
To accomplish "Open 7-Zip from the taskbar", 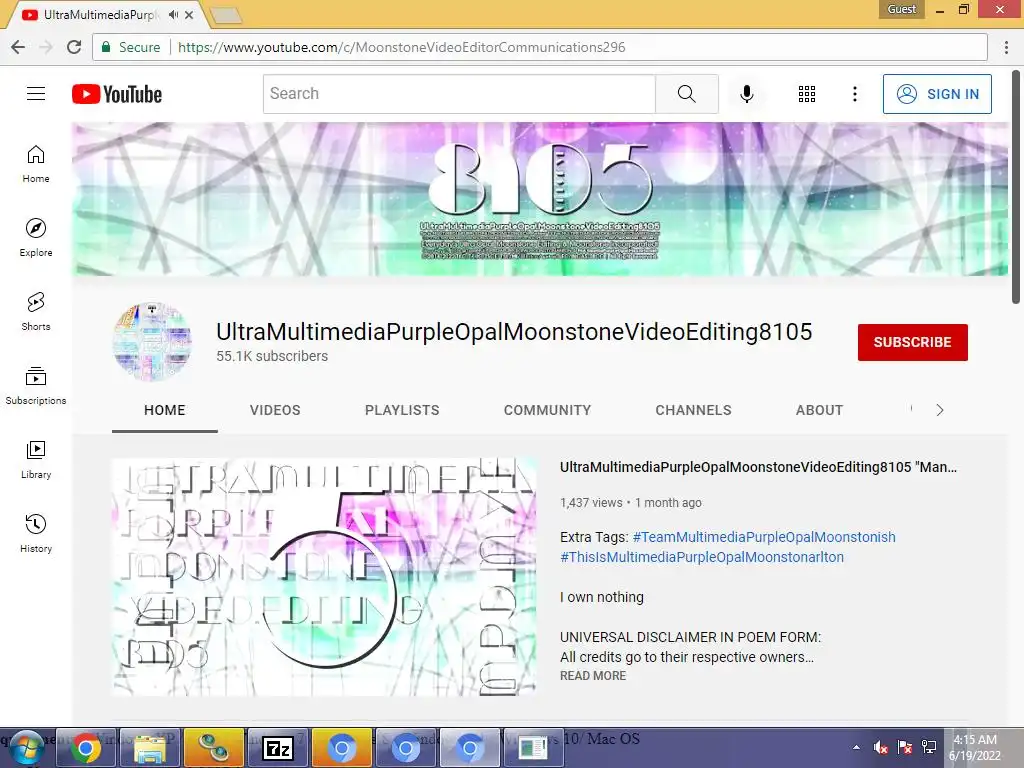I will 278,748.
